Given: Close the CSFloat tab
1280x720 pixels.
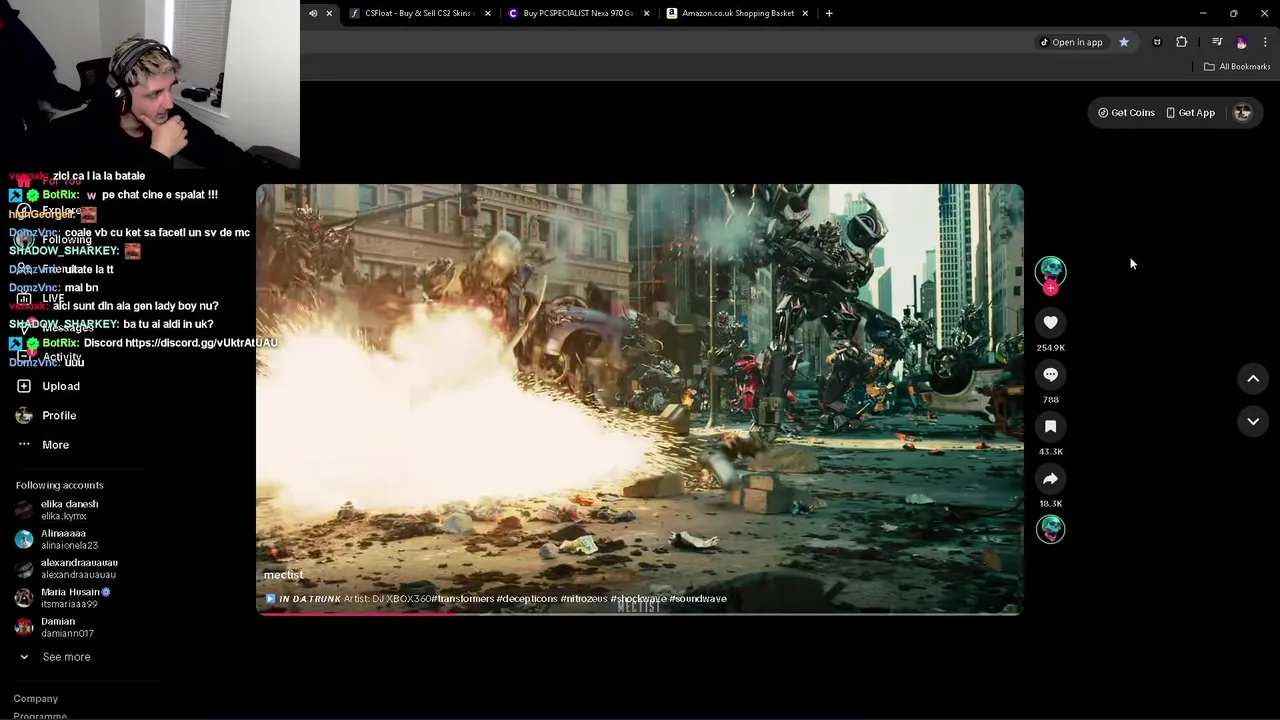Looking at the screenshot, I should (488, 13).
